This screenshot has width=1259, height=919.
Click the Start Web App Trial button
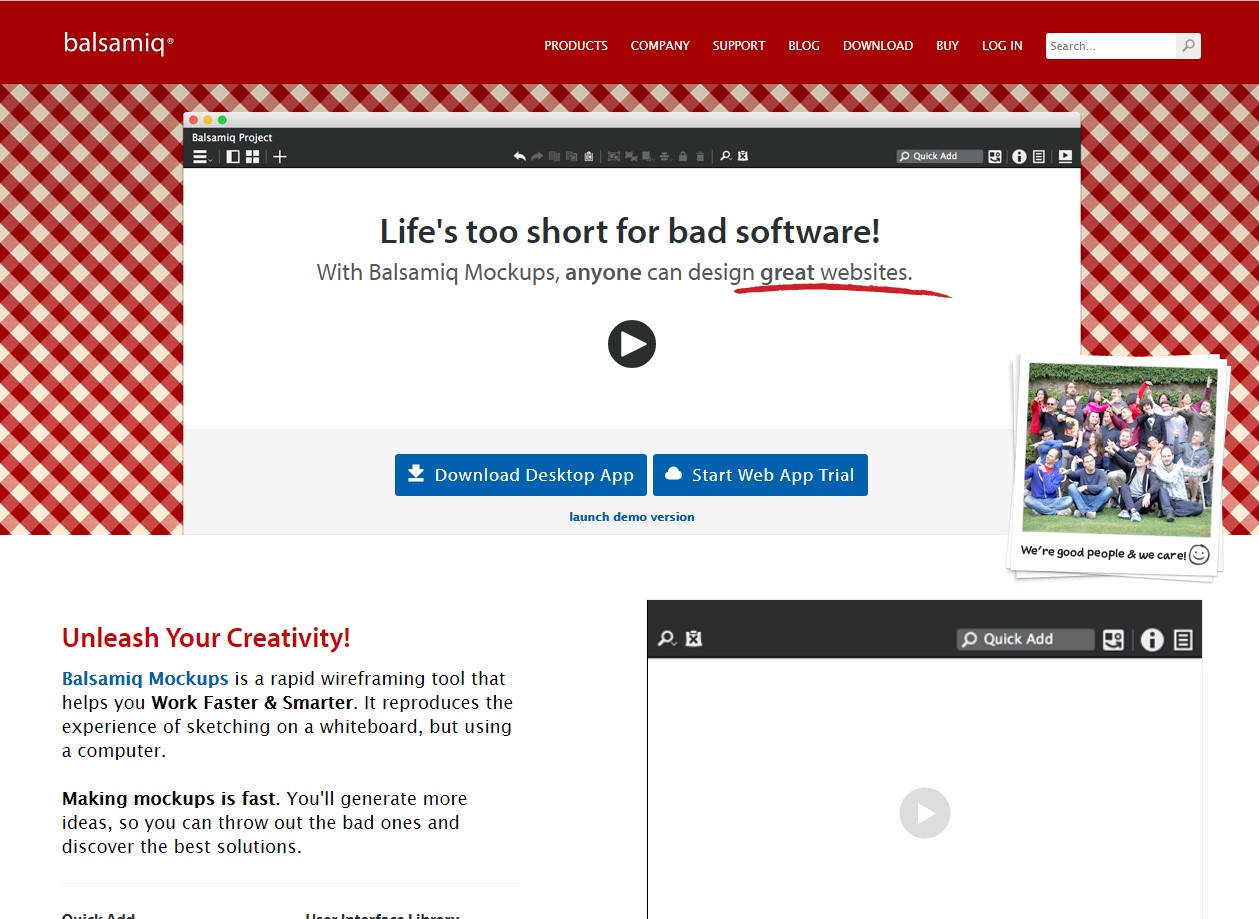pos(759,475)
